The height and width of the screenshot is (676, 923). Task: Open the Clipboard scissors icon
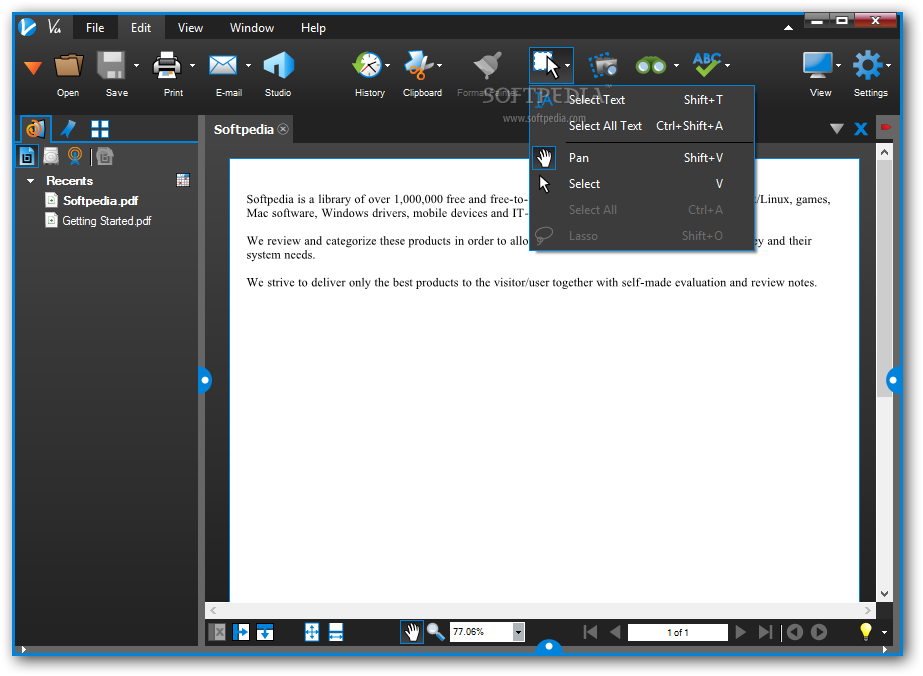click(419, 65)
